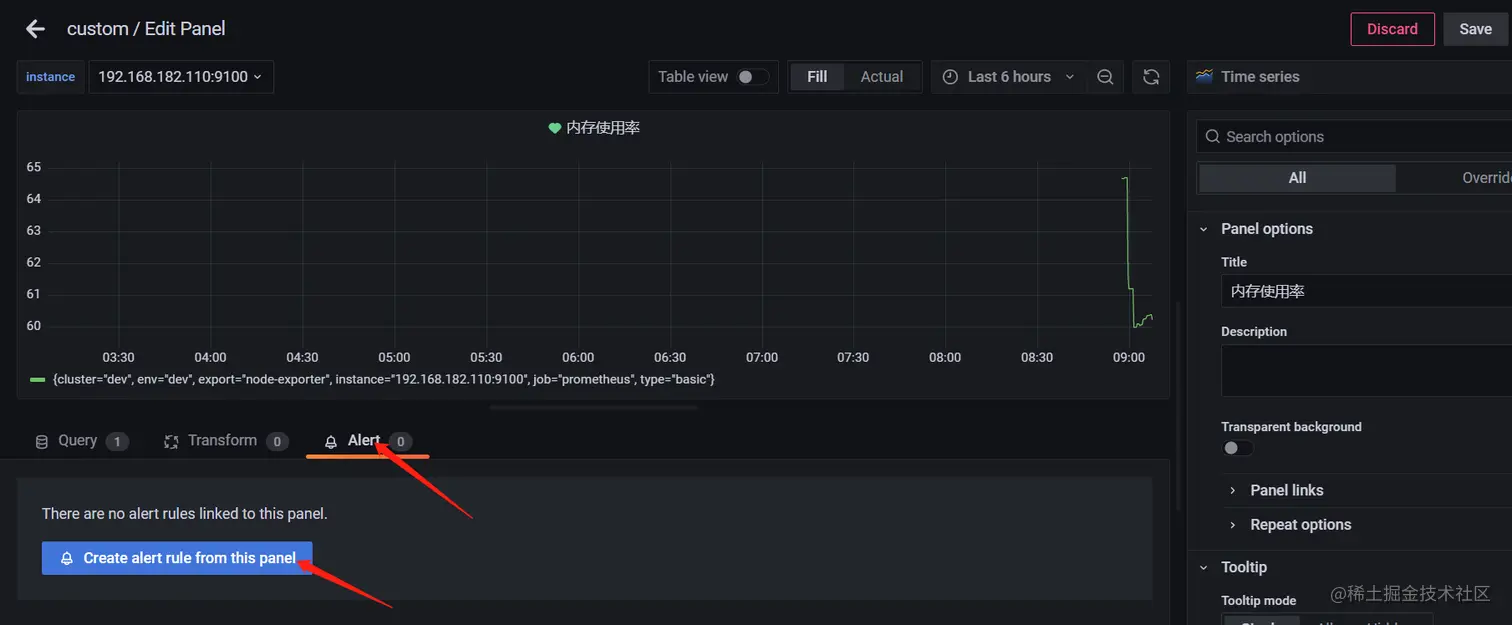Image resolution: width=1512 pixels, height=625 pixels.
Task: Click the Description text area
Action: (1366, 371)
